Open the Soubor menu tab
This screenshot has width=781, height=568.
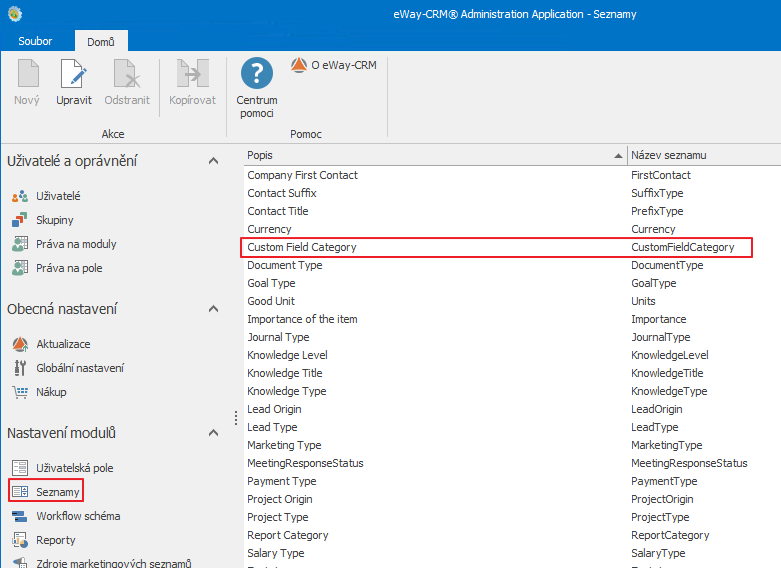pyautogui.click(x=35, y=41)
